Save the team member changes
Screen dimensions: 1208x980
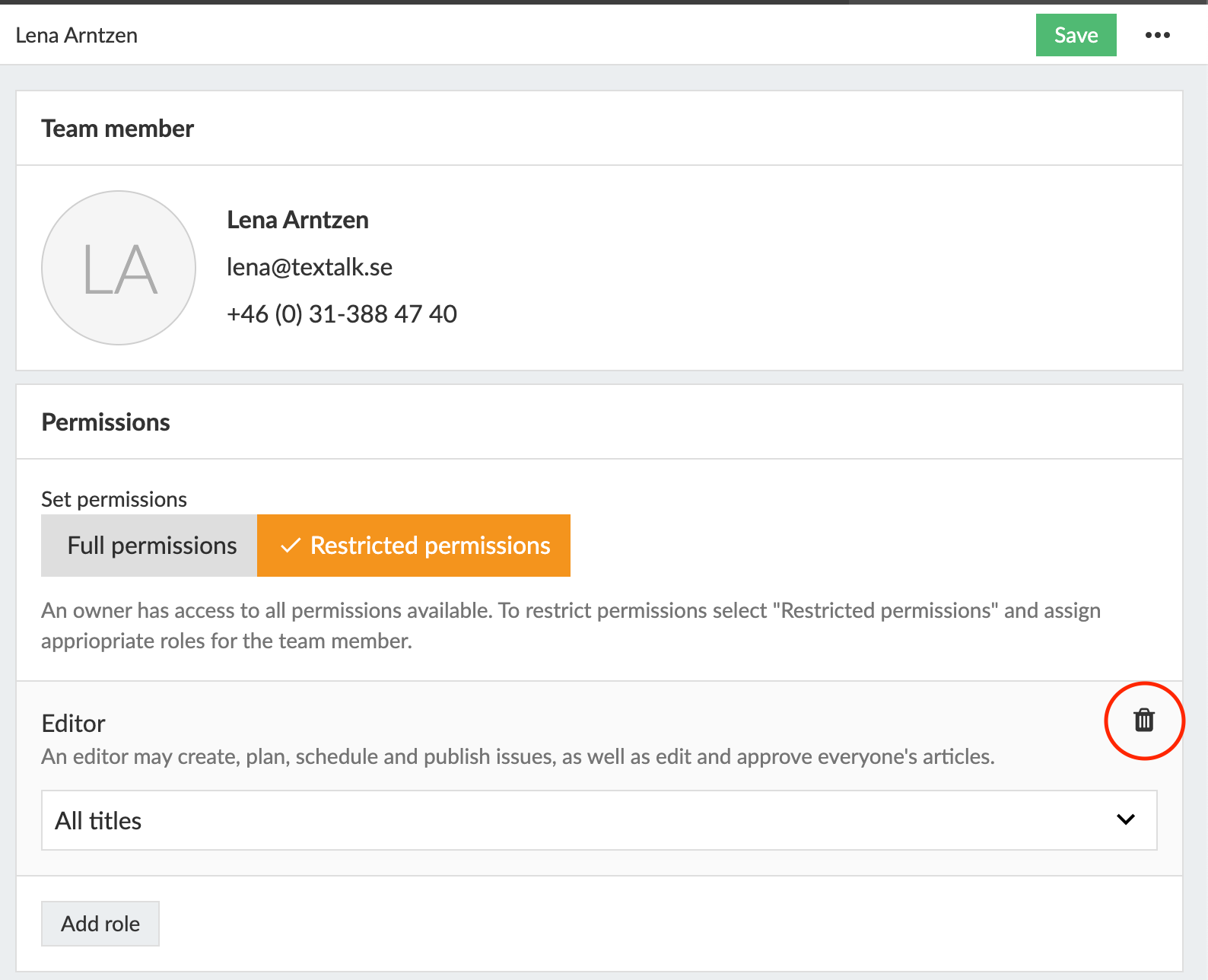(1076, 35)
